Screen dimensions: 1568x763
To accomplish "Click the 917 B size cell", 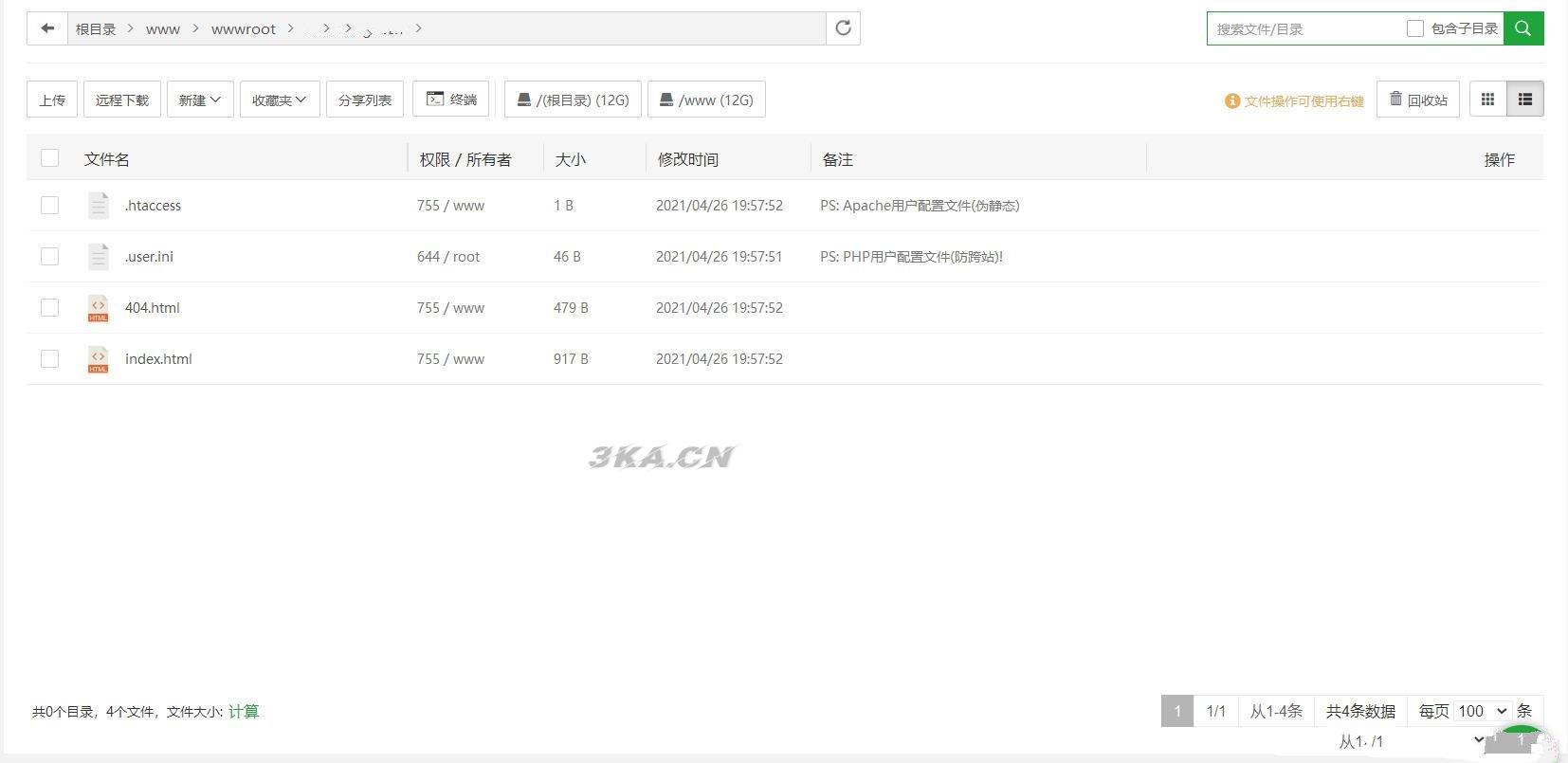I will (571, 359).
